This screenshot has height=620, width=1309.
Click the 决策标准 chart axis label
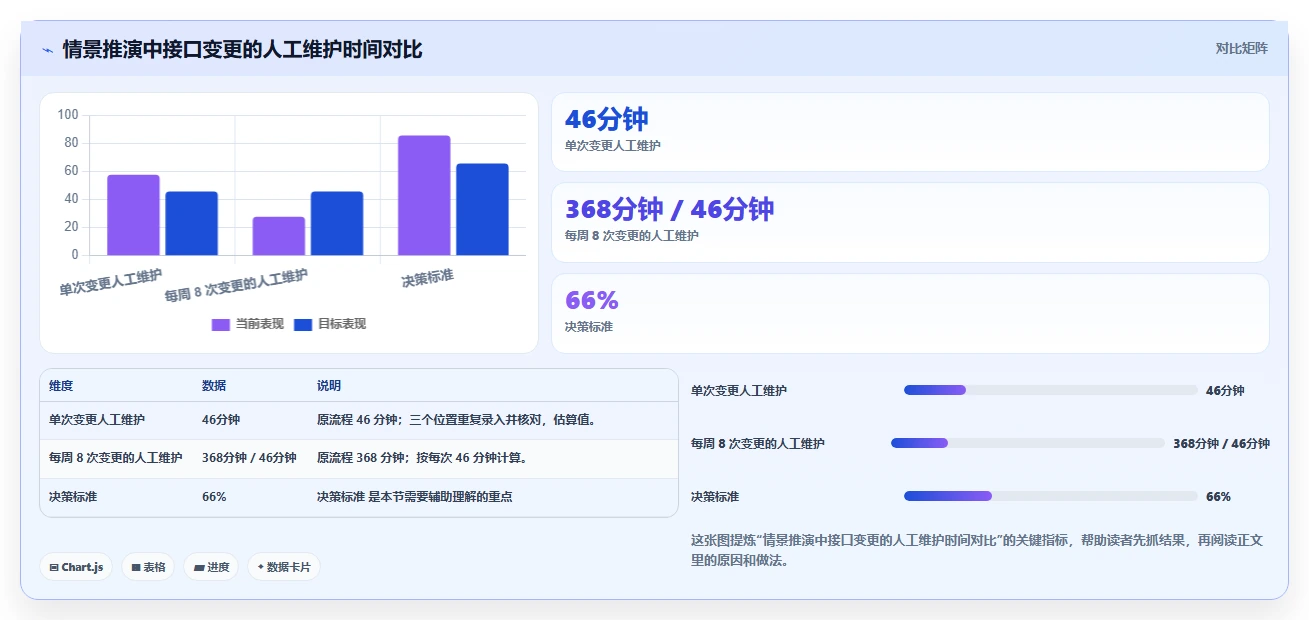tap(427, 278)
